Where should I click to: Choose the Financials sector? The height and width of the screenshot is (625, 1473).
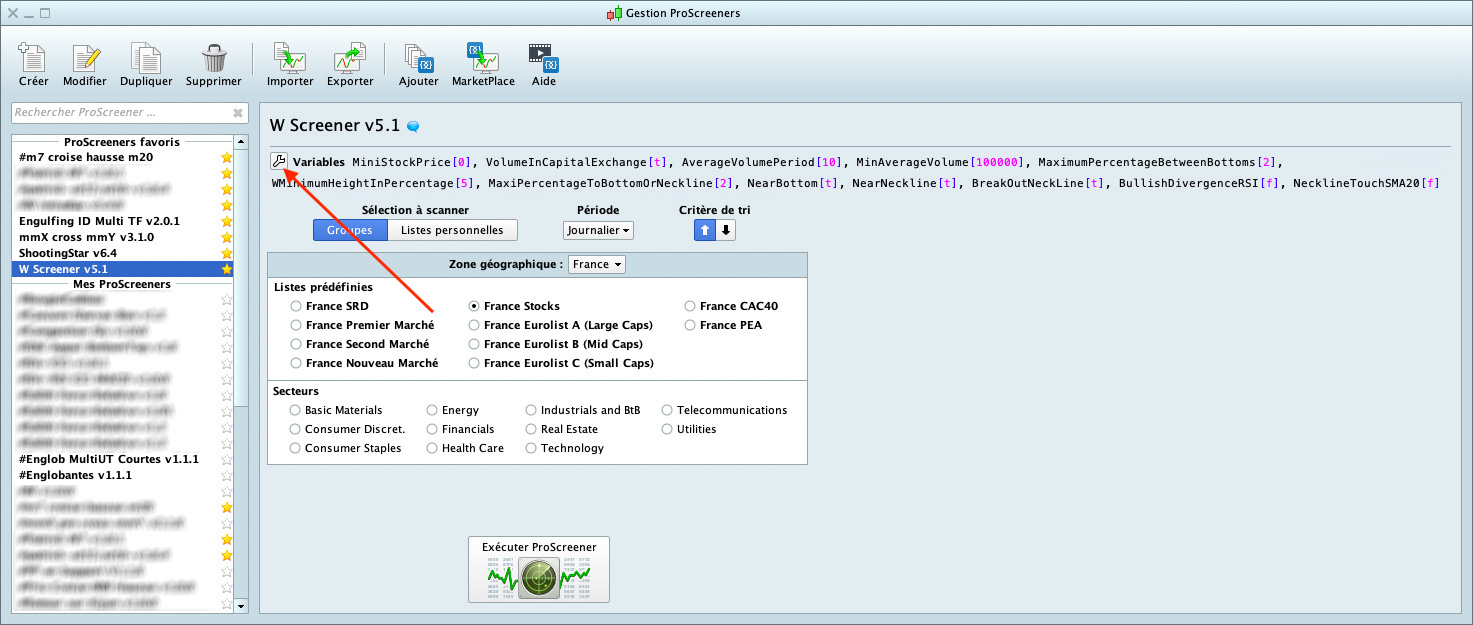432,429
